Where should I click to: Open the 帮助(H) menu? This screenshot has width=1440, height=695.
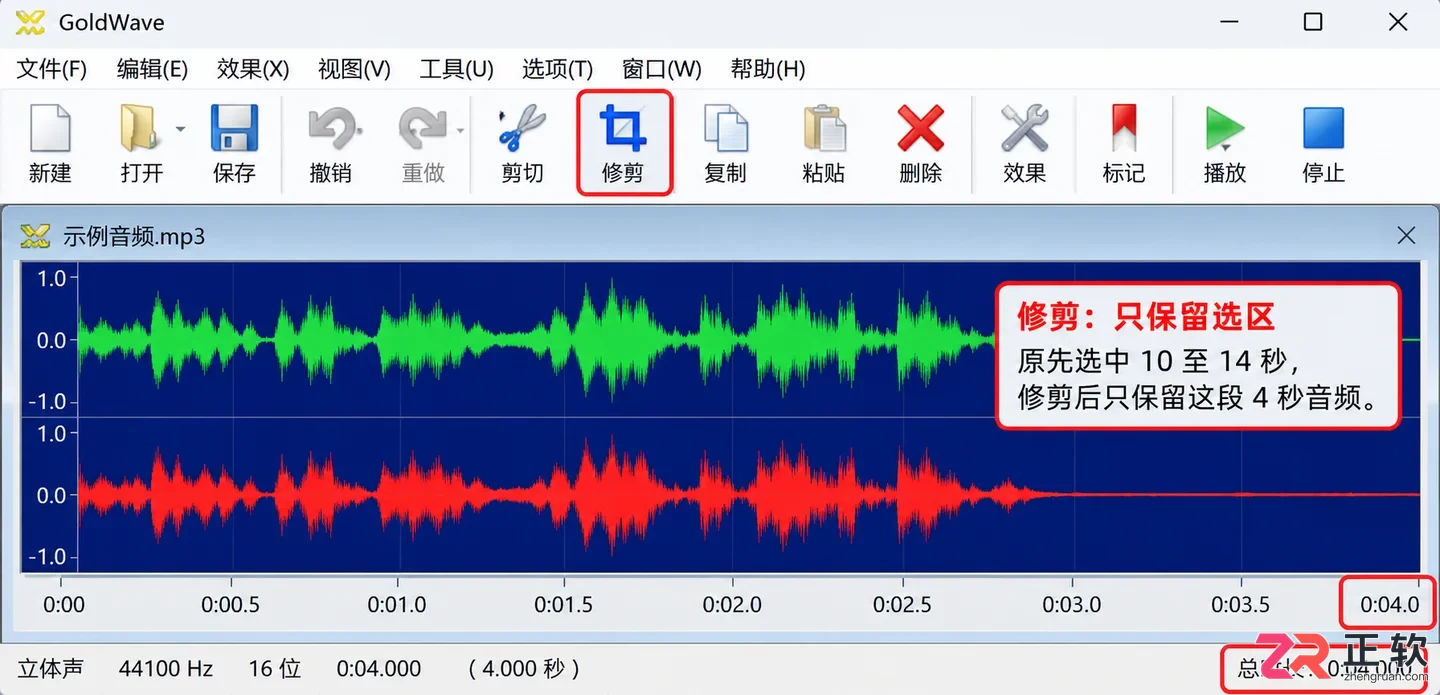point(768,69)
